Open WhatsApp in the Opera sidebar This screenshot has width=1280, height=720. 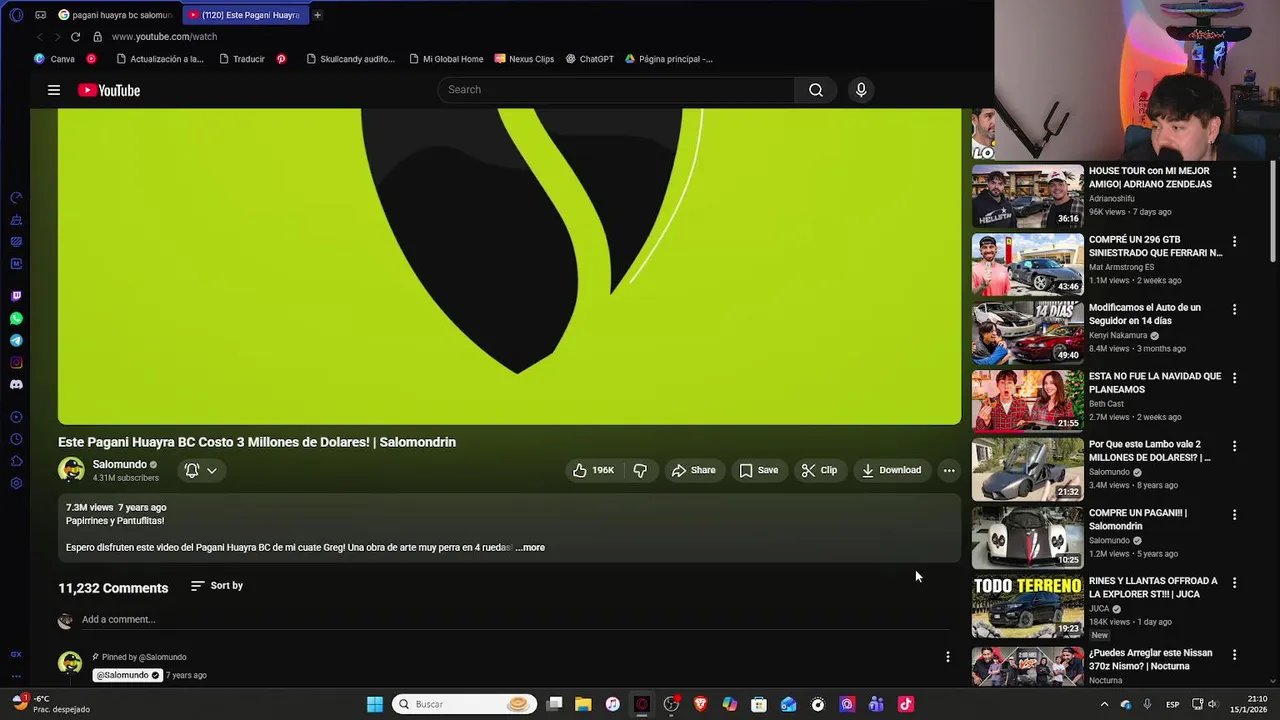[16, 319]
